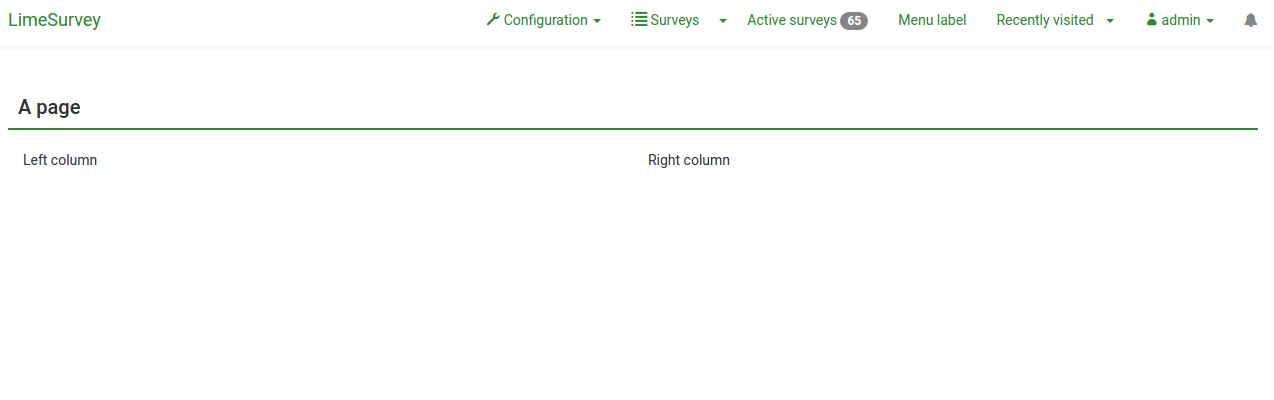Select the admin user menu label
Viewport: 1274px width, 400px height.
tap(1180, 20)
